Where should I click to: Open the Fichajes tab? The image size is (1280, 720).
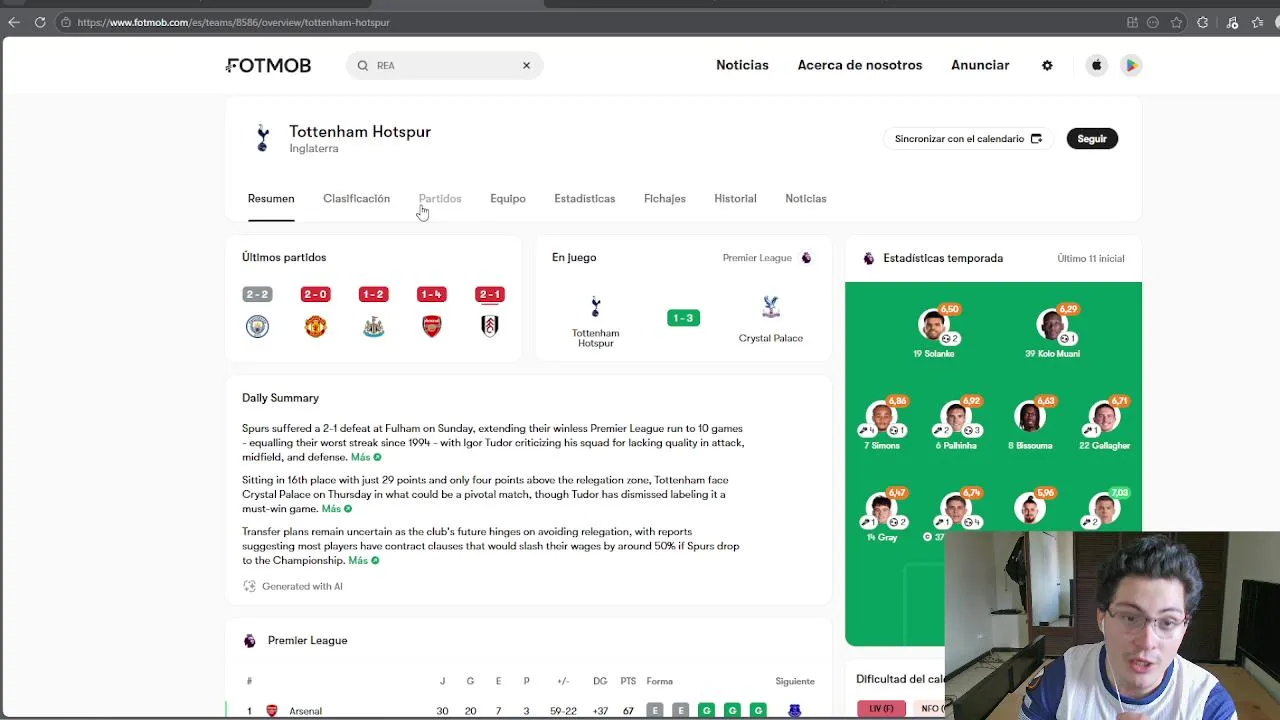click(x=665, y=198)
